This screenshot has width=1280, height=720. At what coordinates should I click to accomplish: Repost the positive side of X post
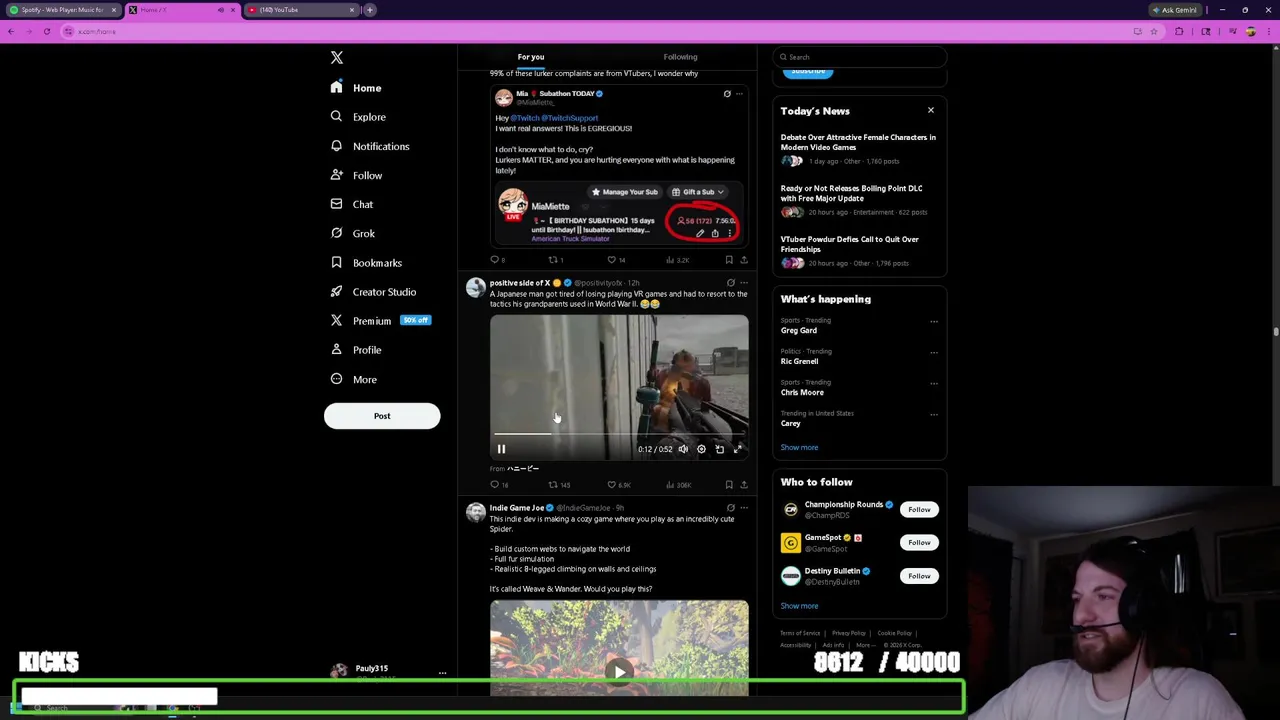click(558, 485)
